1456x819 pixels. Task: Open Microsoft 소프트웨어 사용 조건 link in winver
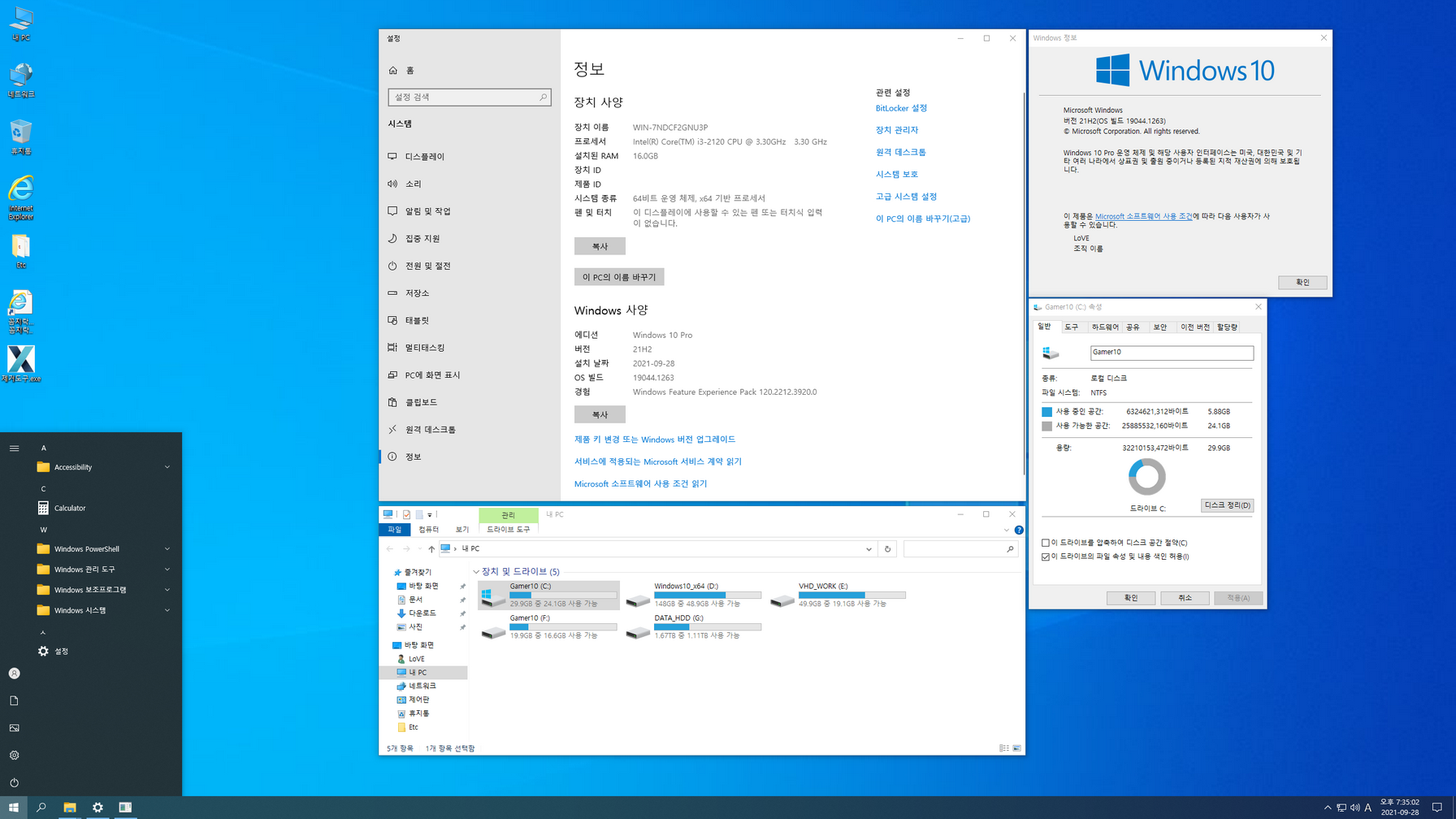coord(1143,216)
